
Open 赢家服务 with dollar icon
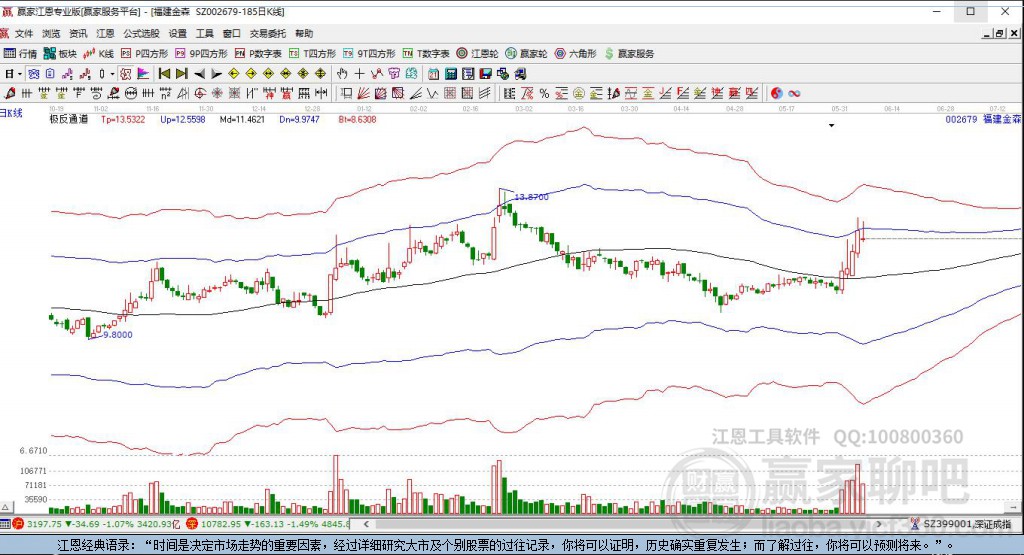click(629, 54)
